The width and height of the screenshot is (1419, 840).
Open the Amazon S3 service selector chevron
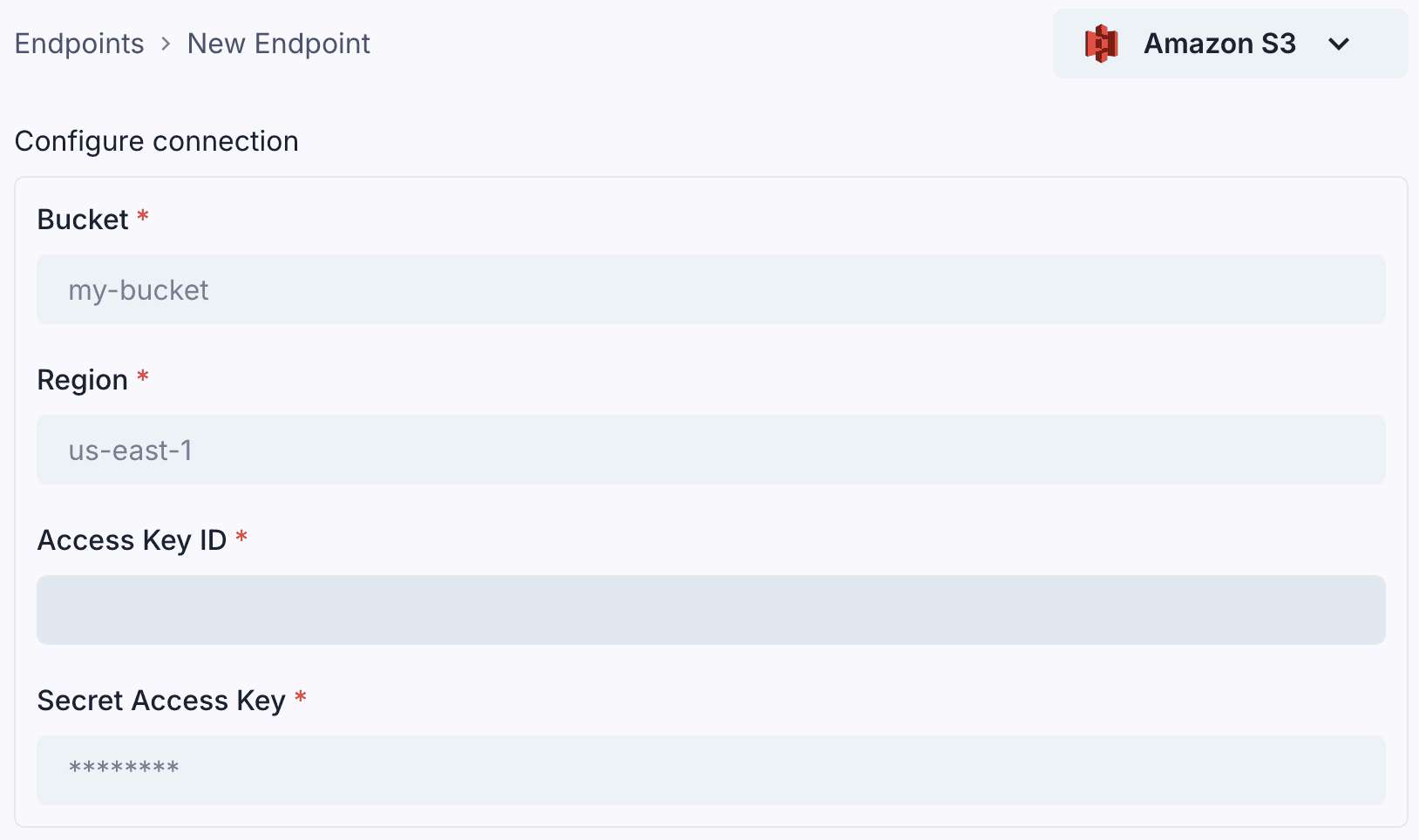tap(1341, 44)
